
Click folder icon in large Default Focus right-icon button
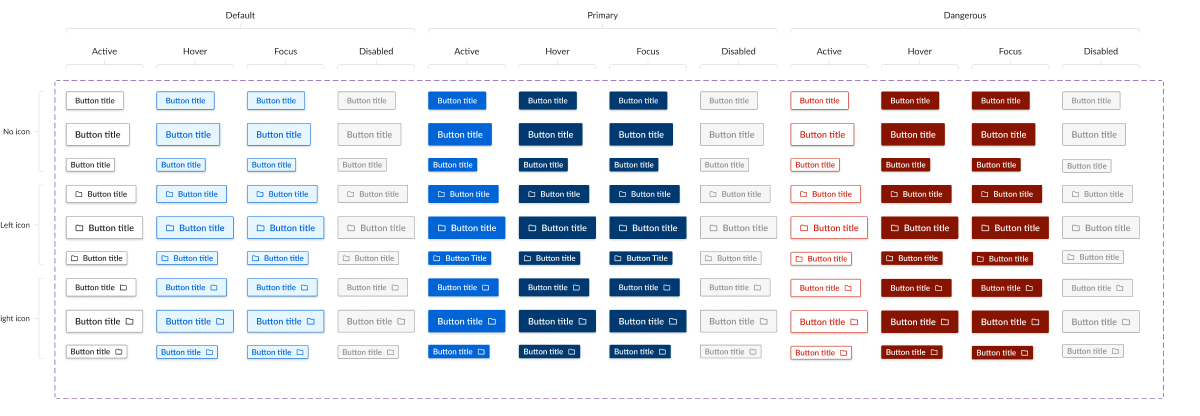311,322
